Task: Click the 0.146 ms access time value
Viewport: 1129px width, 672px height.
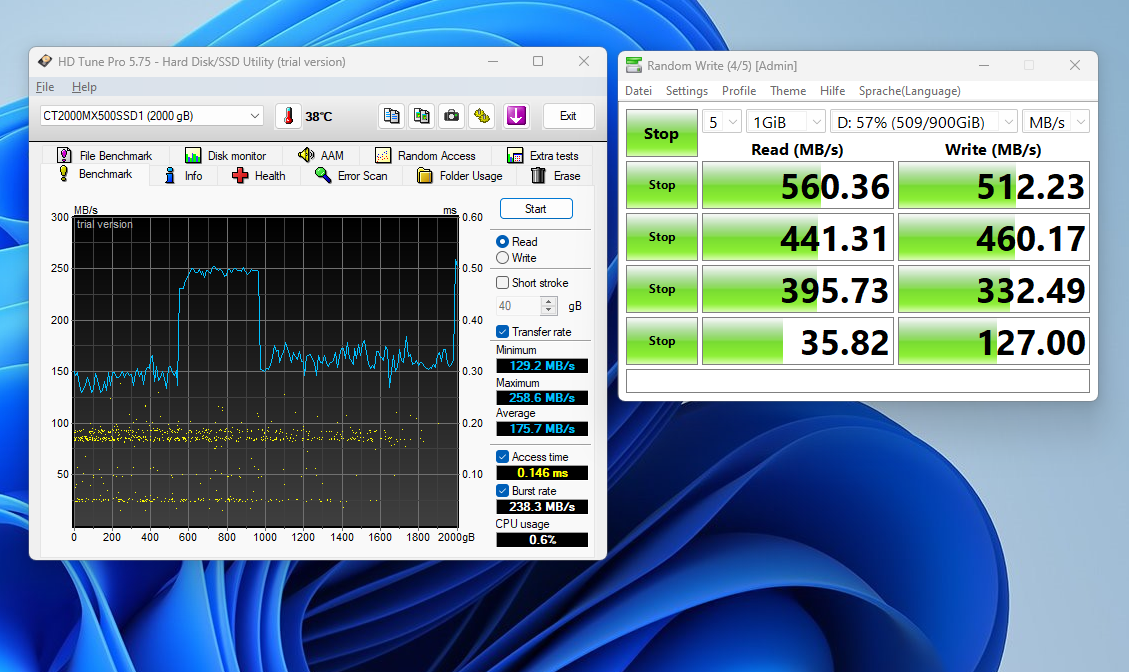Action: [542, 473]
